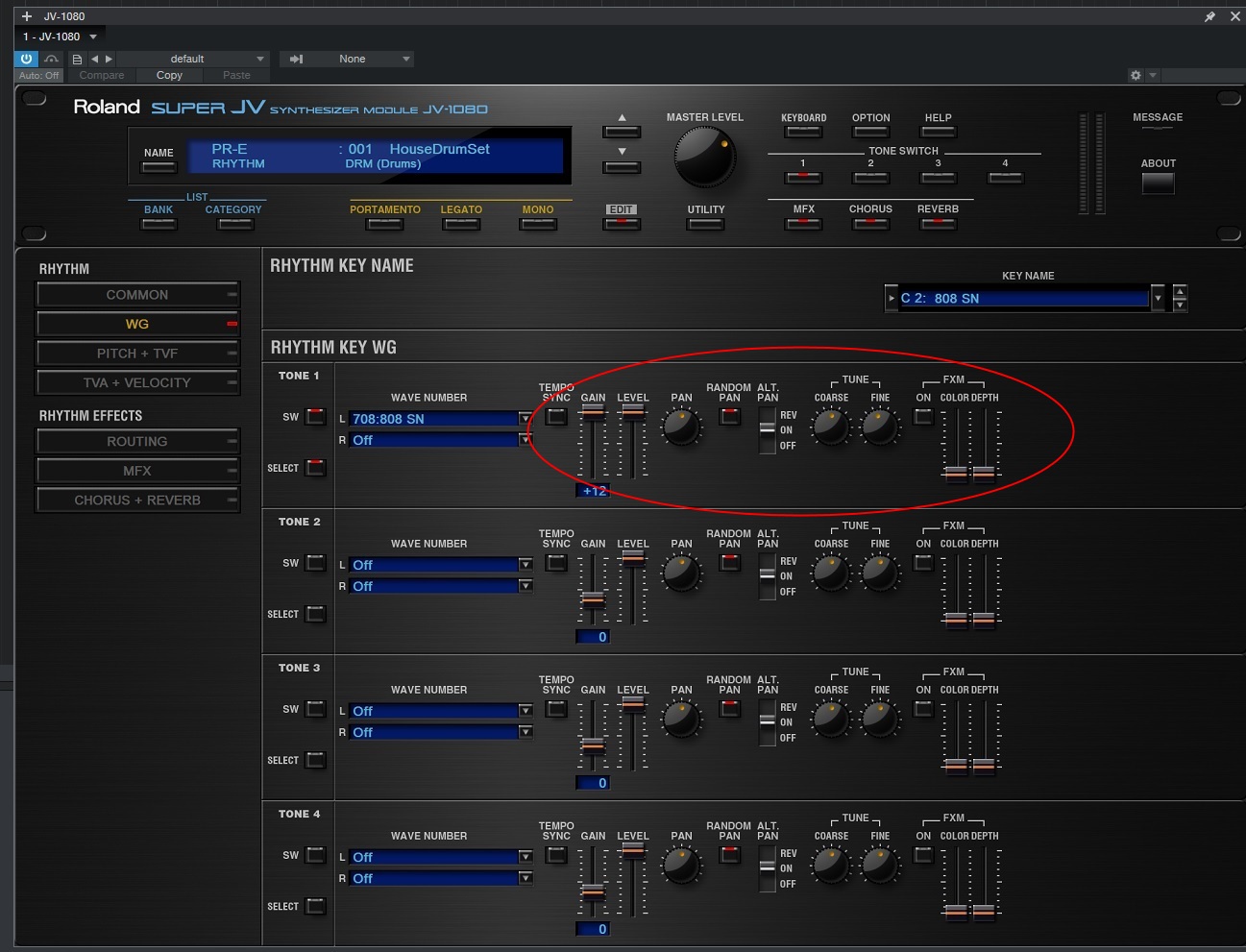1246x952 pixels.
Task: Toggle Tone 2 Tempo Sync switch
Action: tap(556, 563)
